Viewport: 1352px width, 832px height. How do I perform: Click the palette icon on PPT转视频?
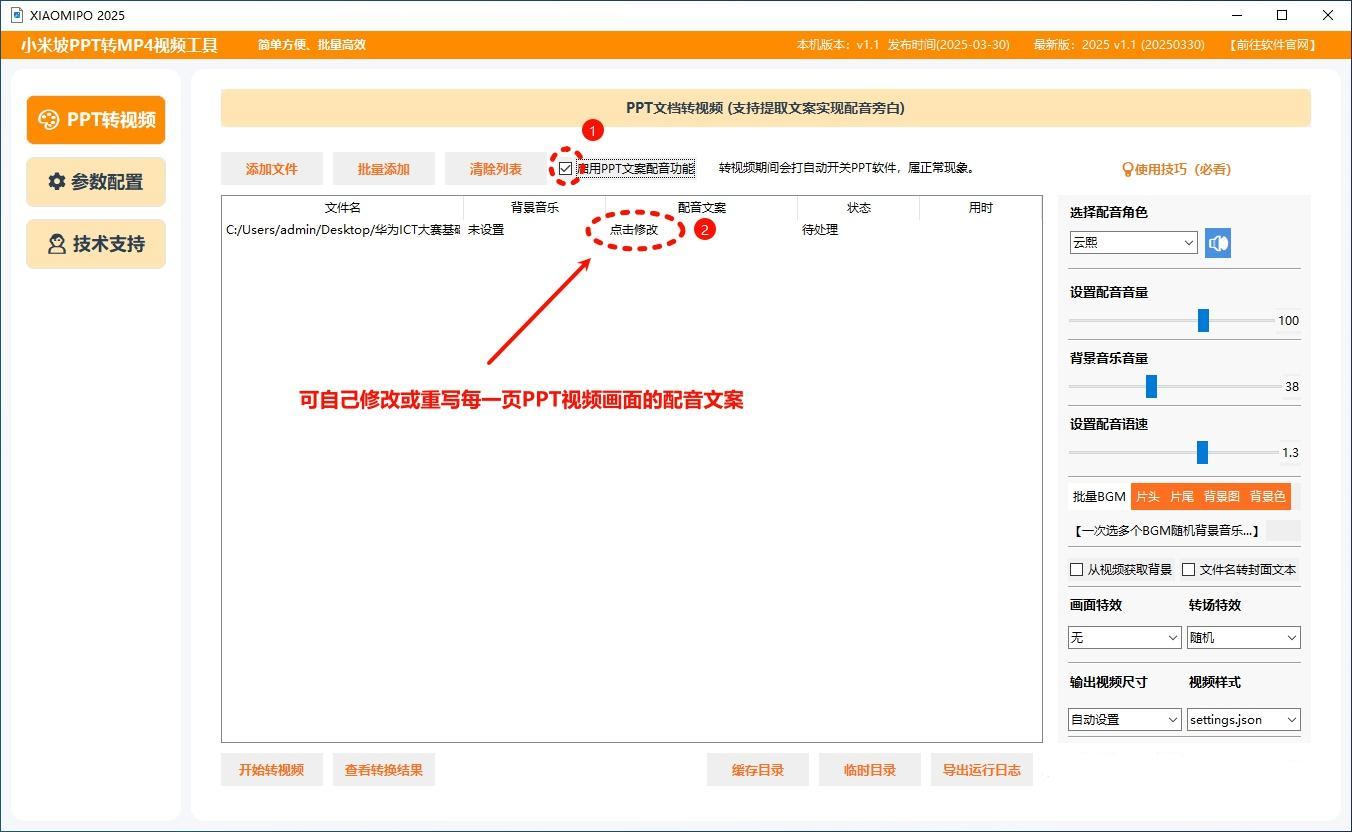[x=48, y=120]
